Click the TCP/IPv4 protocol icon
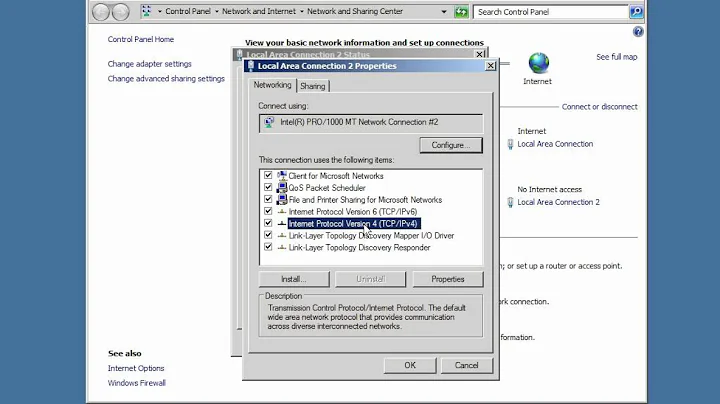This screenshot has width=720, height=404. [x=282, y=224]
